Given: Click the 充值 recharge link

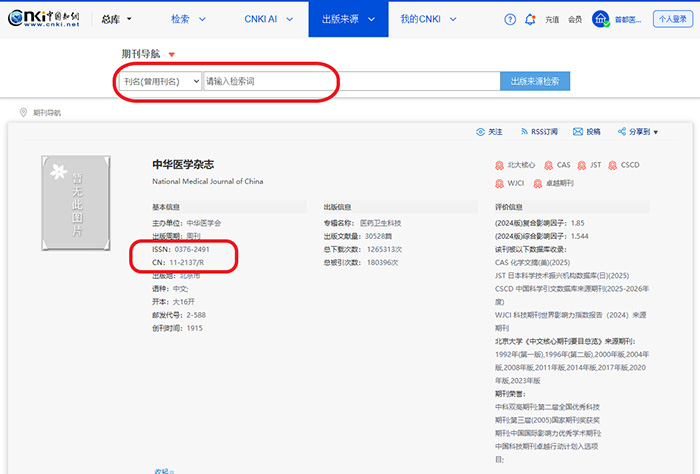Looking at the screenshot, I should click(x=552, y=19).
